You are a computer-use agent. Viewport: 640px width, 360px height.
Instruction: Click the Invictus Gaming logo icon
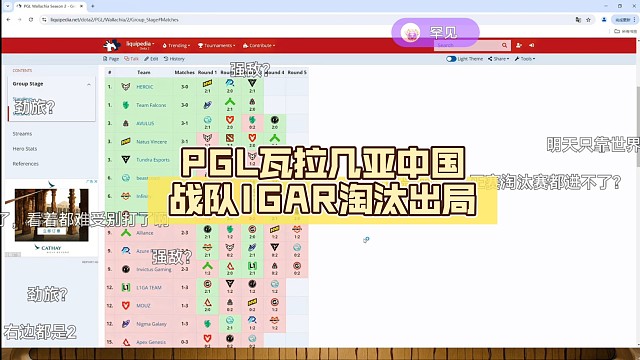[126, 269]
